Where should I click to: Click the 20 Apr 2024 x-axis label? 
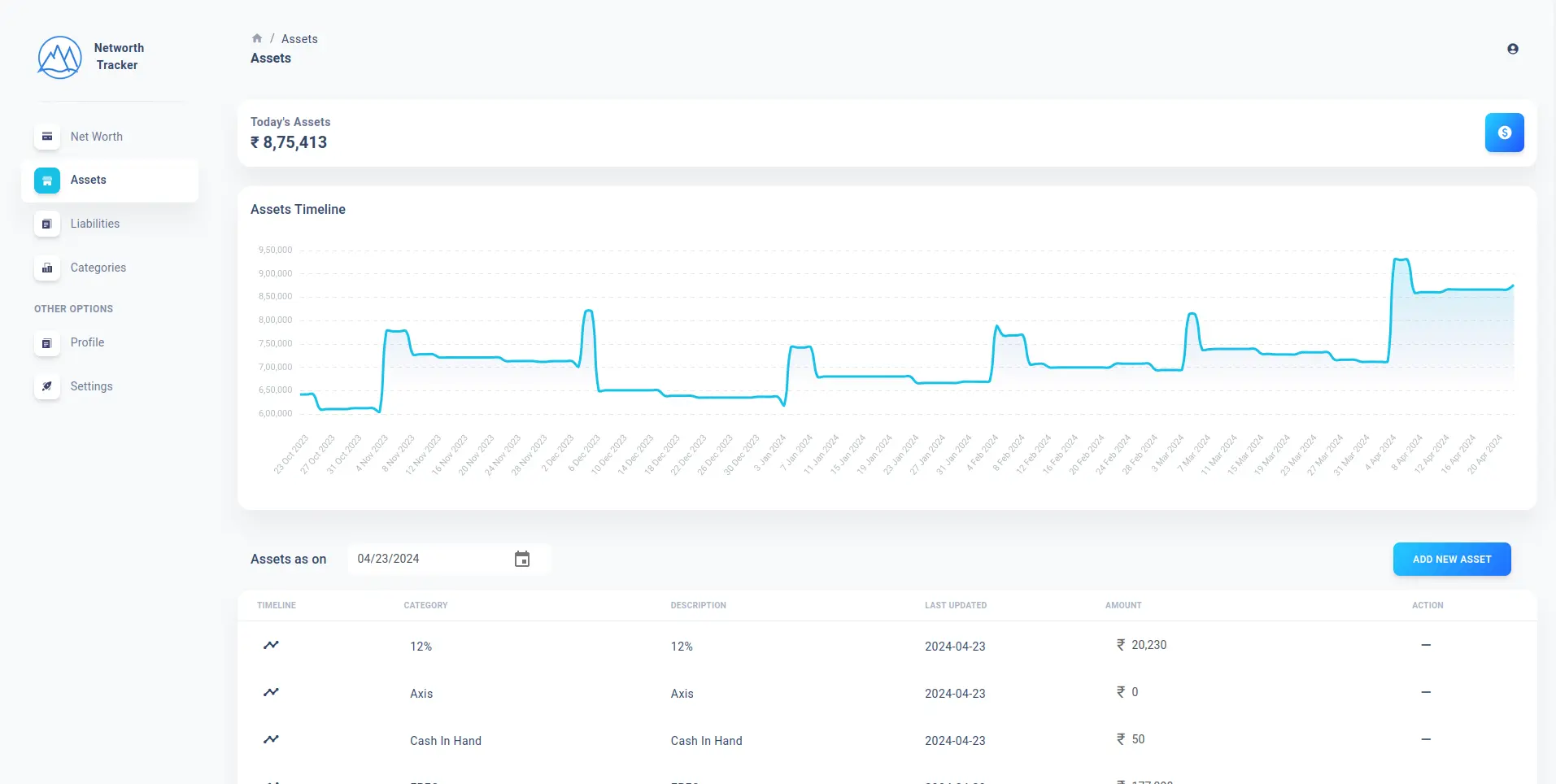pyautogui.click(x=1484, y=455)
